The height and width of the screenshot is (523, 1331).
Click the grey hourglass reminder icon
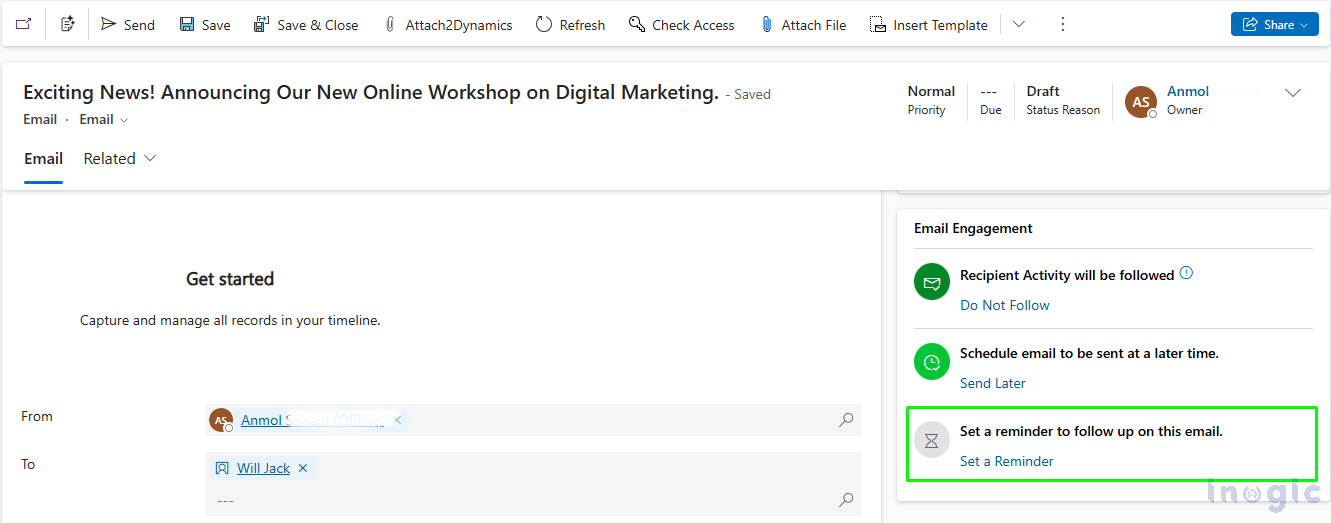point(932,439)
